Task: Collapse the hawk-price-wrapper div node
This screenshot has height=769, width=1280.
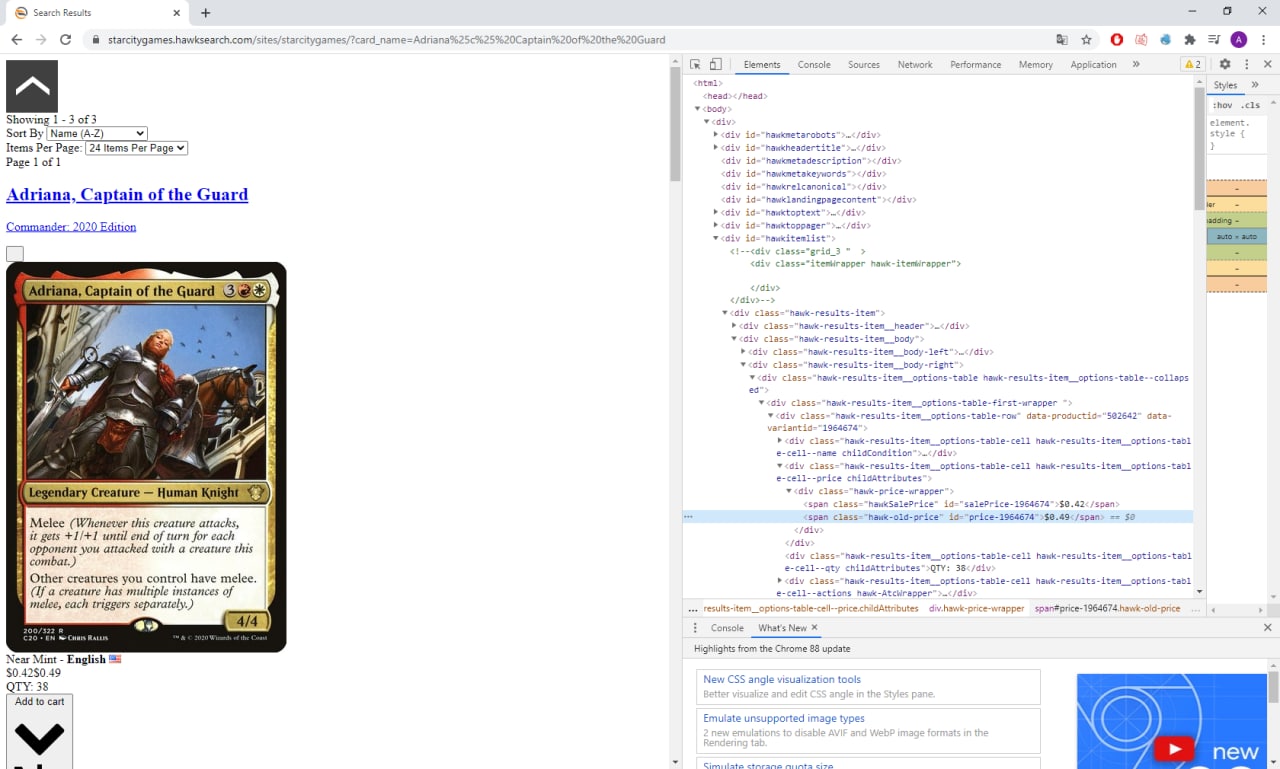Action: coord(788,492)
